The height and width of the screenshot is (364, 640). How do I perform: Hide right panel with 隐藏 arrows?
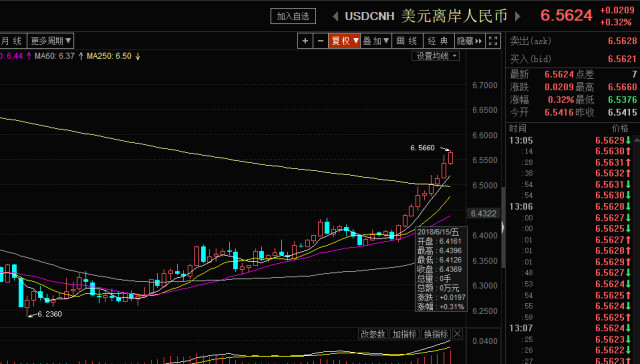(x=470, y=41)
